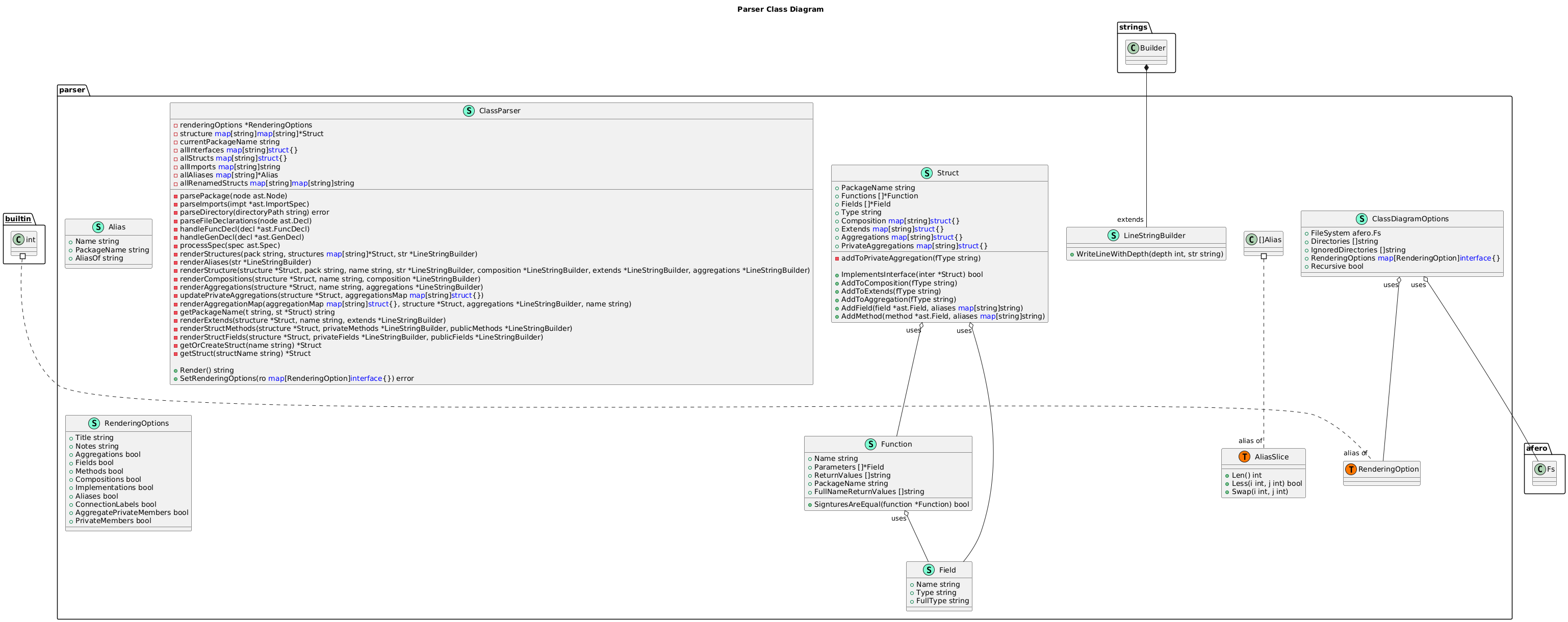Click the alias of label near RenderingOption
This screenshot has height=622, width=1568.
tap(1355, 453)
